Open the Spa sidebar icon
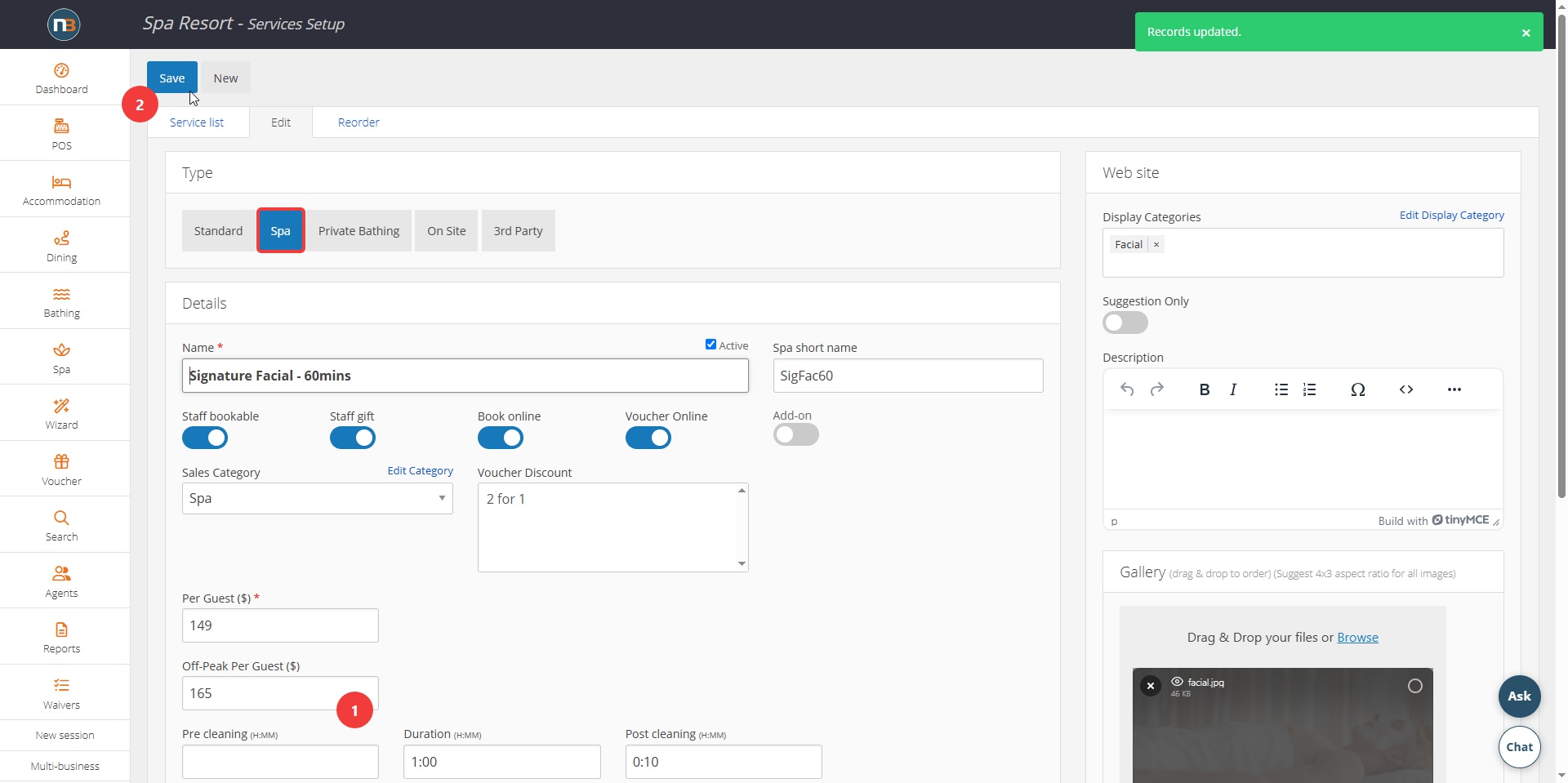 pyautogui.click(x=61, y=350)
